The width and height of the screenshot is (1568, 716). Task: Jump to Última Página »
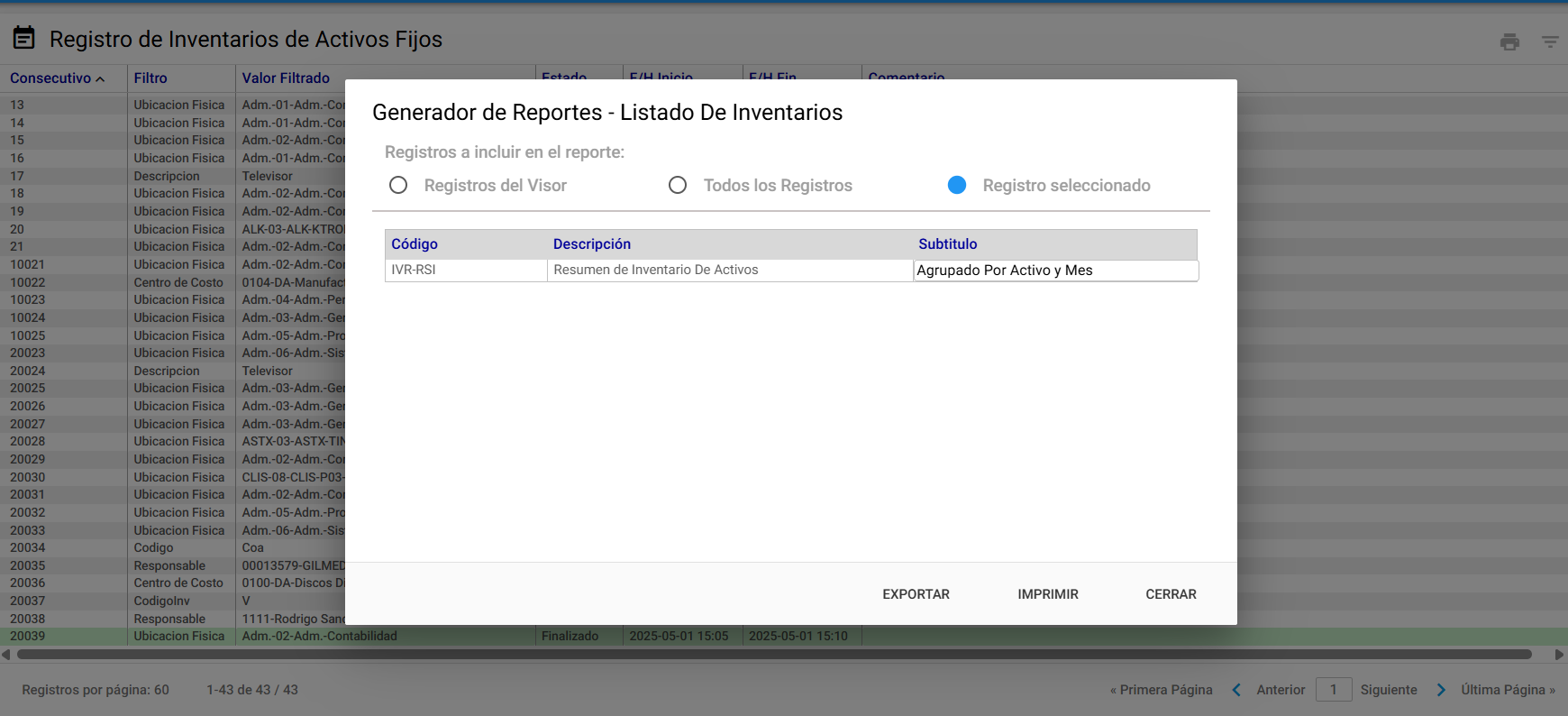pos(1509,690)
